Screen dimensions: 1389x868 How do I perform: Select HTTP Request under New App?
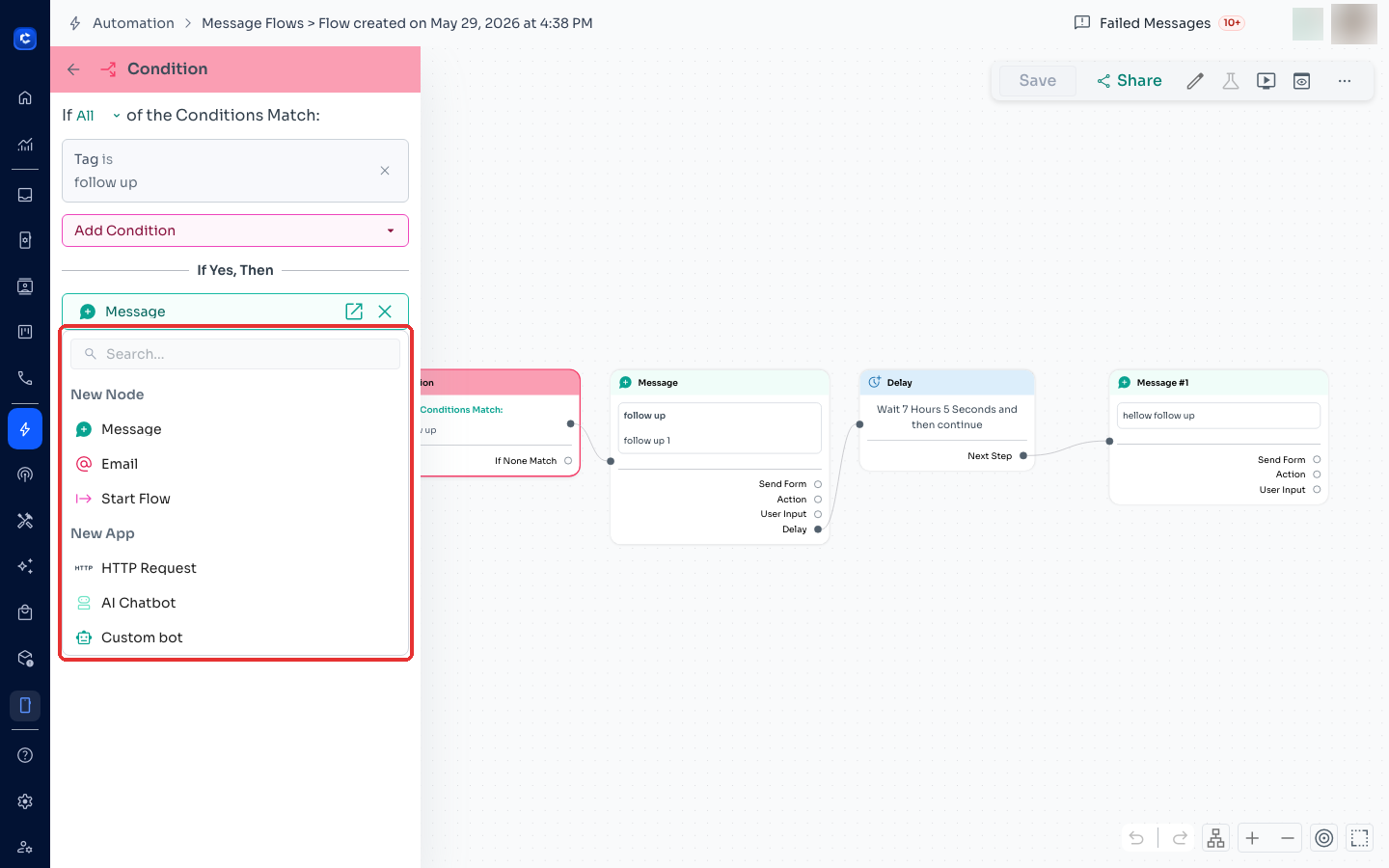[235, 568]
